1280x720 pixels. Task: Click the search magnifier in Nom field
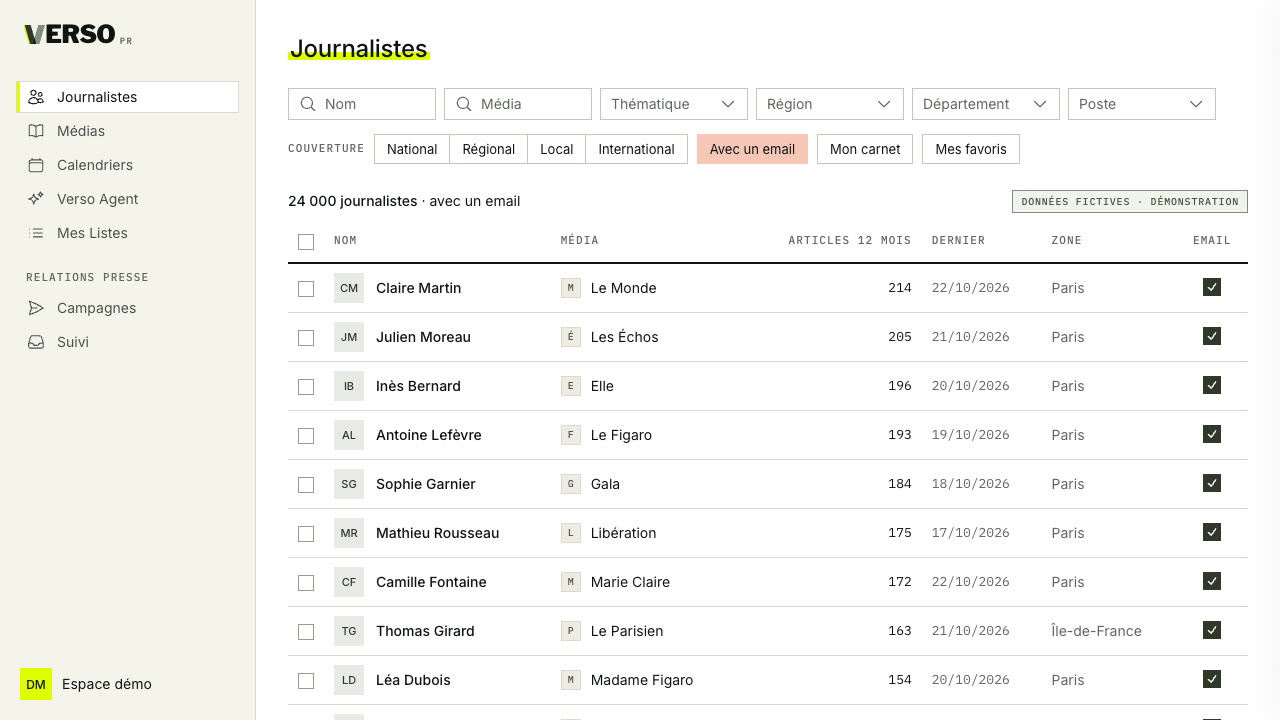click(x=309, y=104)
